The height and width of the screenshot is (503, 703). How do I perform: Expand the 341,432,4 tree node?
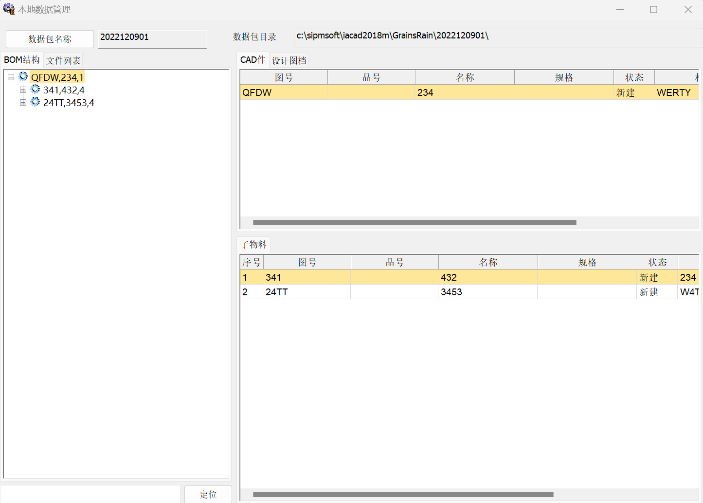(x=23, y=89)
